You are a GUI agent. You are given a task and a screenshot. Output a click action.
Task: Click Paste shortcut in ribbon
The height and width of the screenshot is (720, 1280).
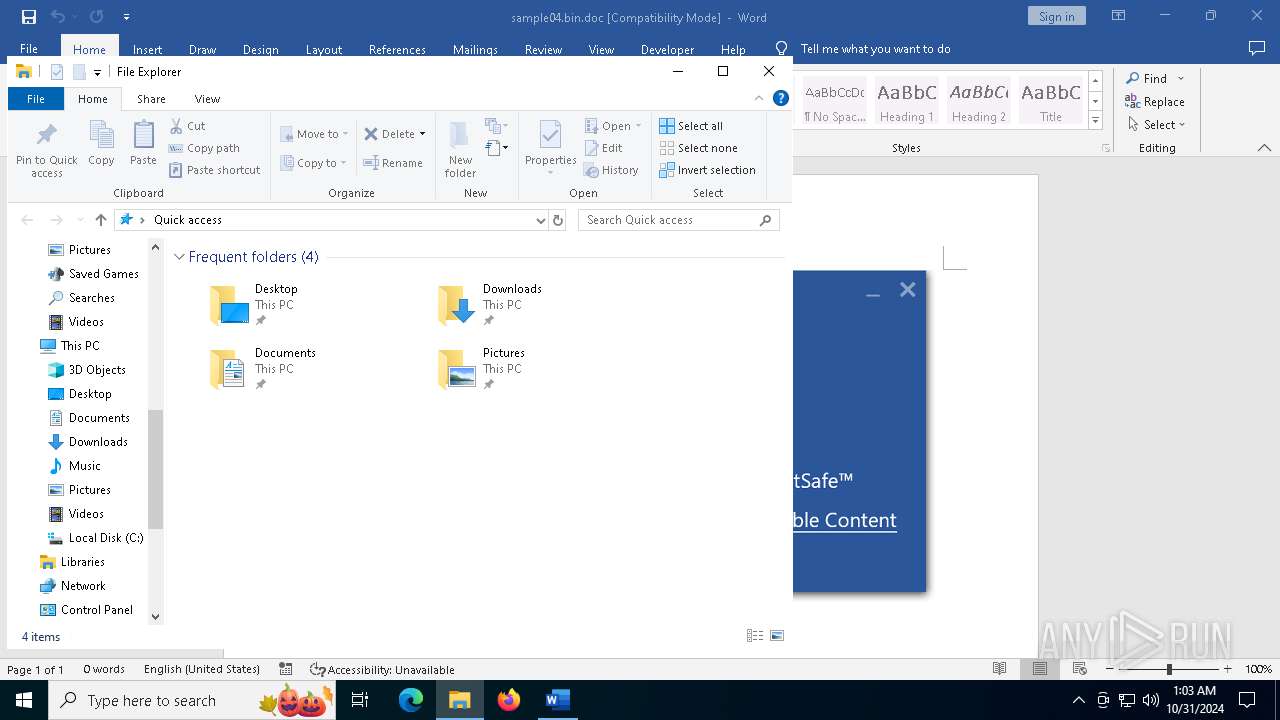pyautogui.click(x=214, y=170)
